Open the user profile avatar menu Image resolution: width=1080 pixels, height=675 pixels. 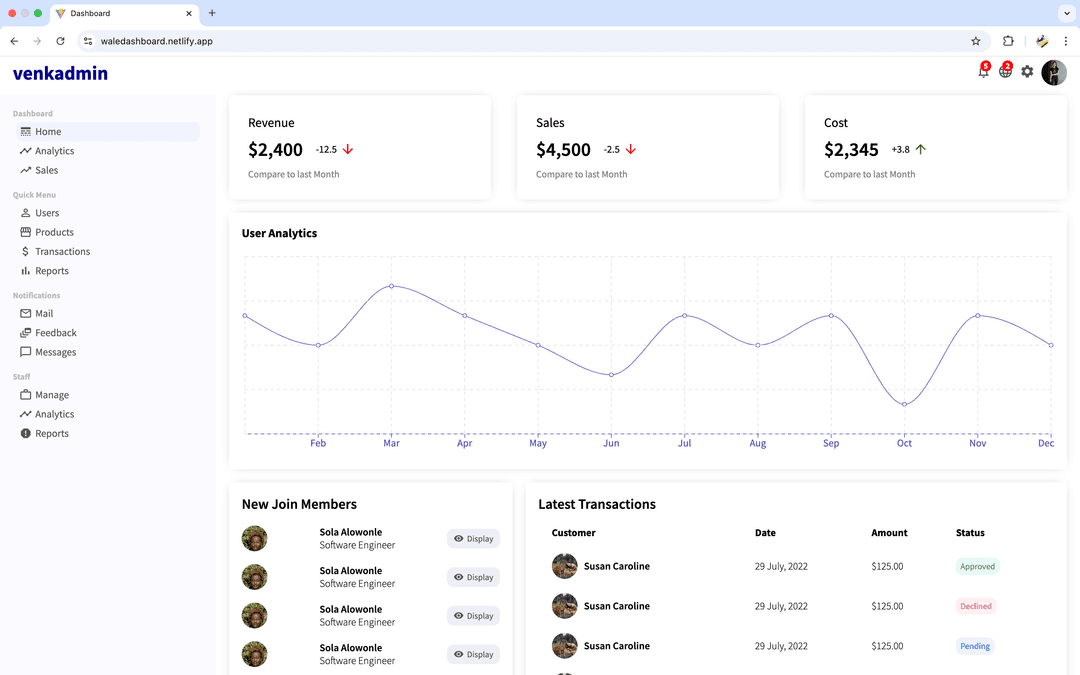(x=1054, y=73)
